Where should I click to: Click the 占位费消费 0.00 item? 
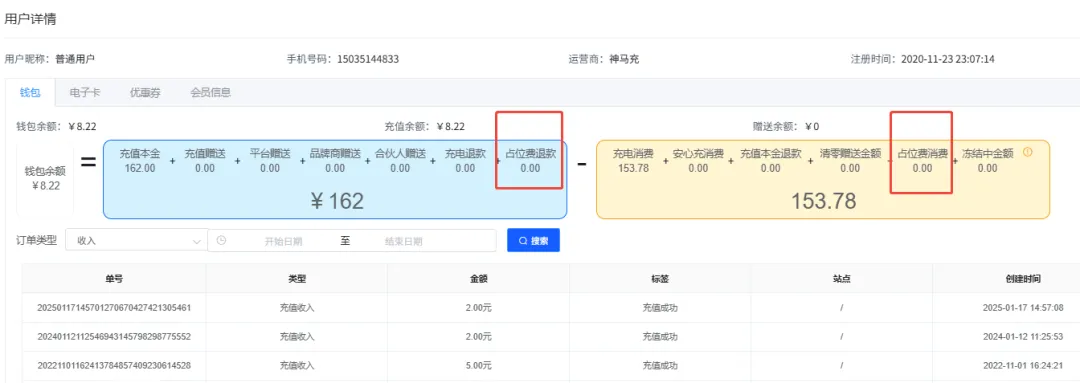(922, 161)
